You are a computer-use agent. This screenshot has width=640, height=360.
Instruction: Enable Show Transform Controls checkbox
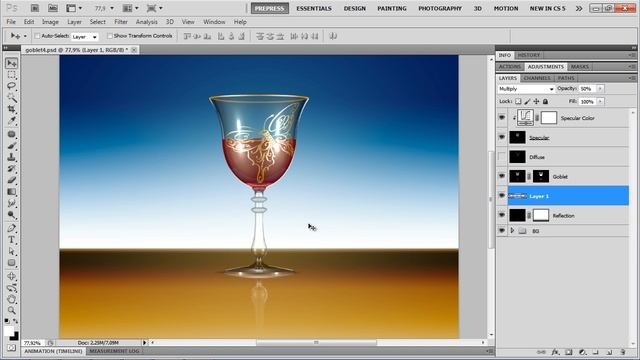[109, 36]
